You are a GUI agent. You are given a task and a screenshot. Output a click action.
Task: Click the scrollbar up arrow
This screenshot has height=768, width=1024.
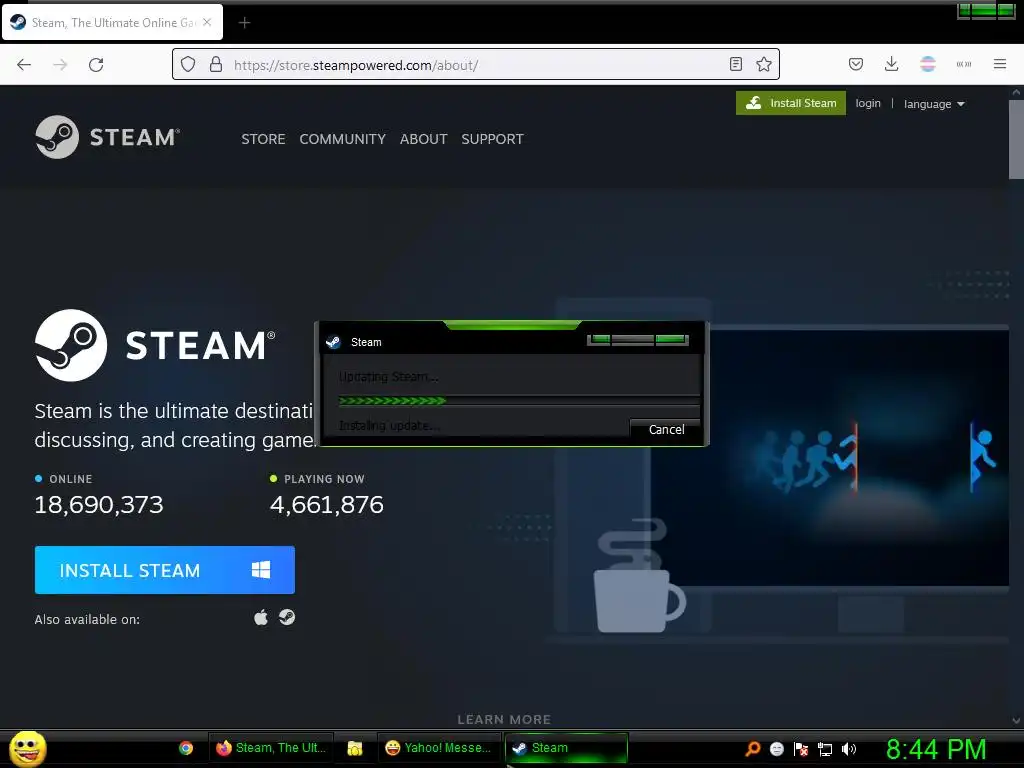1016,92
